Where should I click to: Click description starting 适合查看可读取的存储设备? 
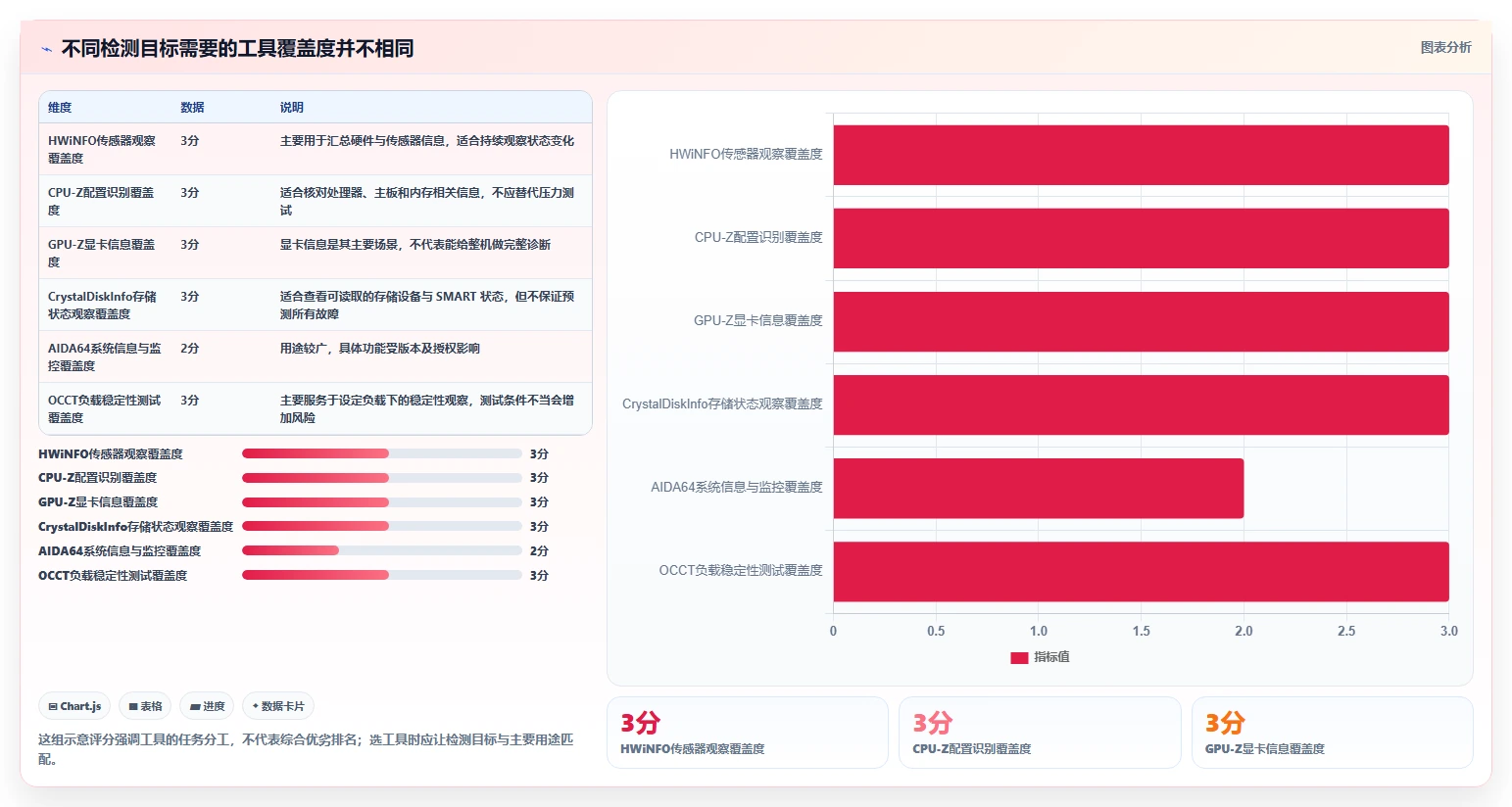click(427, 305)
